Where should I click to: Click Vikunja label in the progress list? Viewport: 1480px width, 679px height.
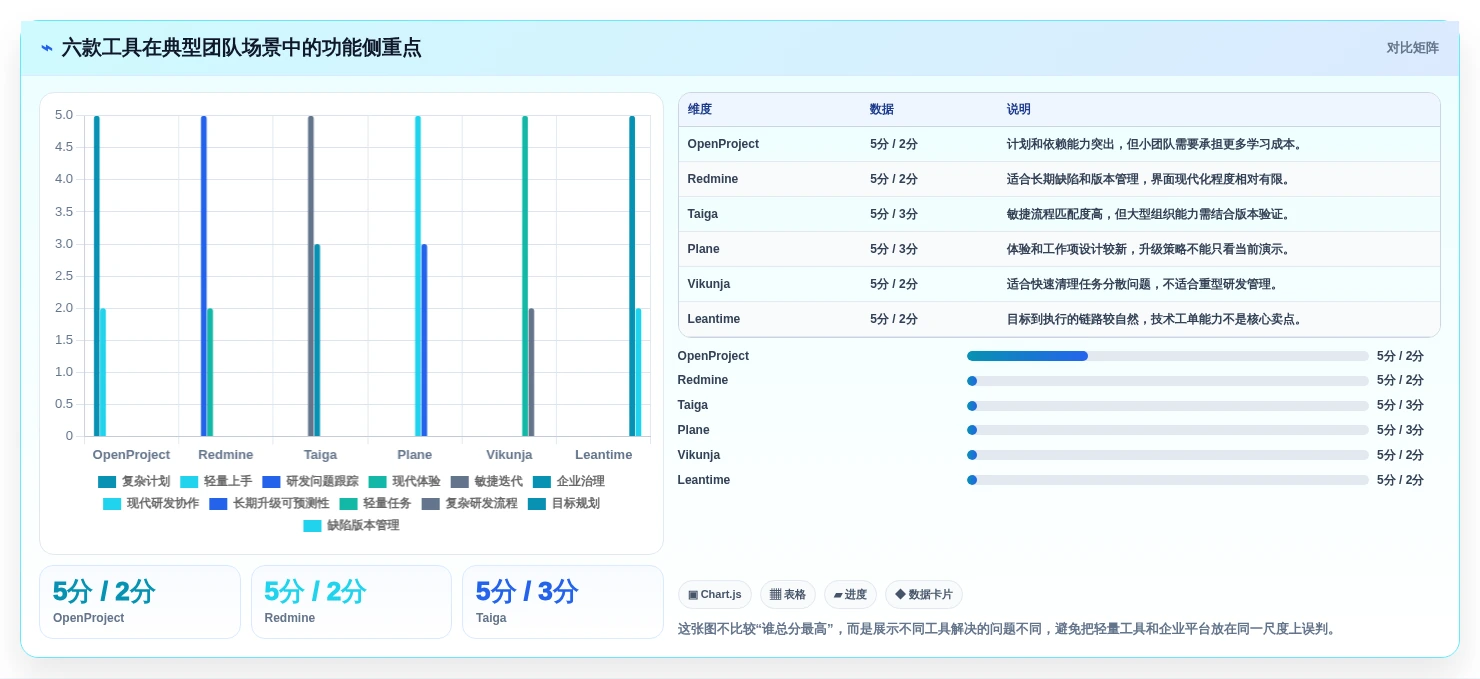click(x=698, y=455)
